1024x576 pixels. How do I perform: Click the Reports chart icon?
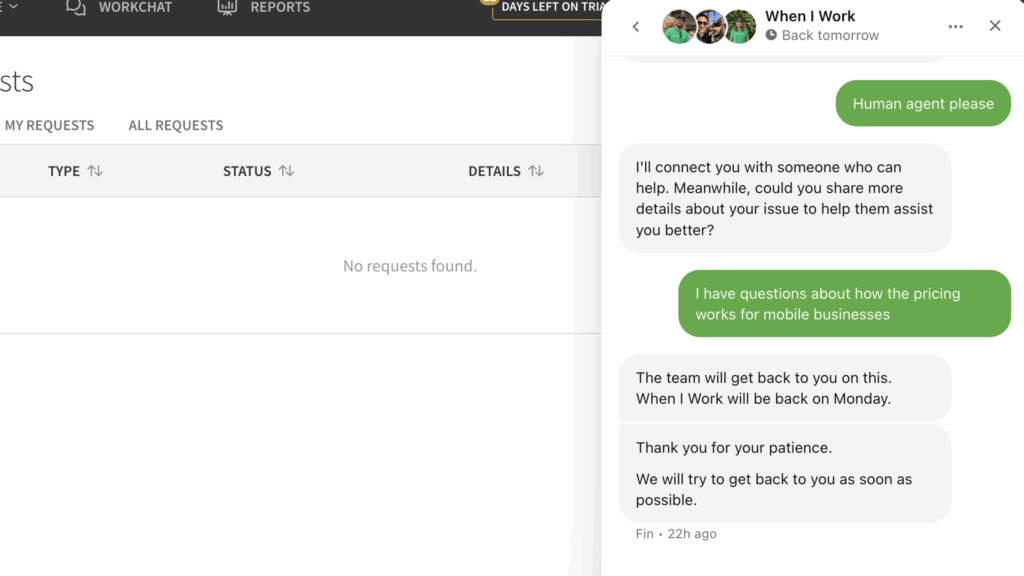pos(227,7)
